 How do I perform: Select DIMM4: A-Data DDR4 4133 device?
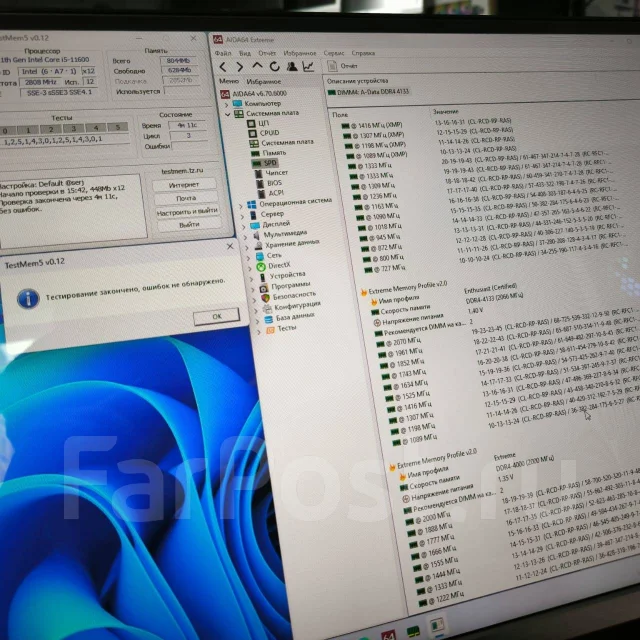pos(369,92)
